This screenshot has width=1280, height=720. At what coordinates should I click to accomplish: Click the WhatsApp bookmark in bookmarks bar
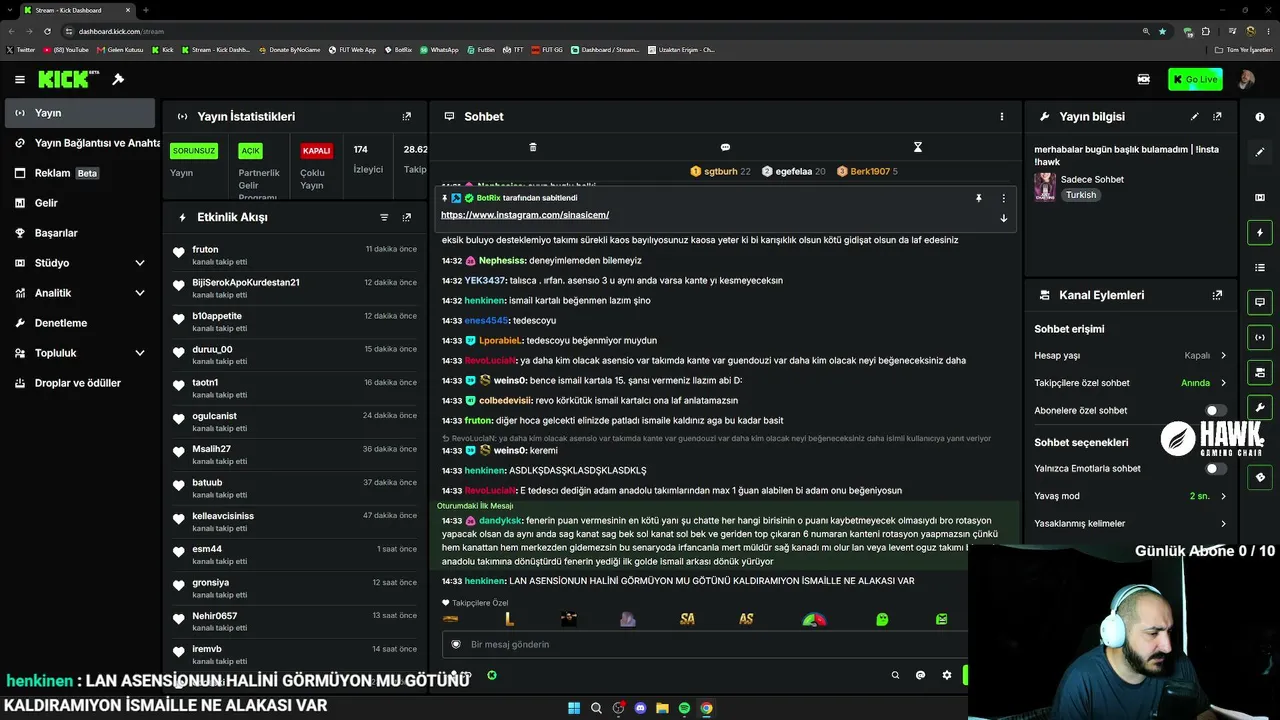coord(439,50)
